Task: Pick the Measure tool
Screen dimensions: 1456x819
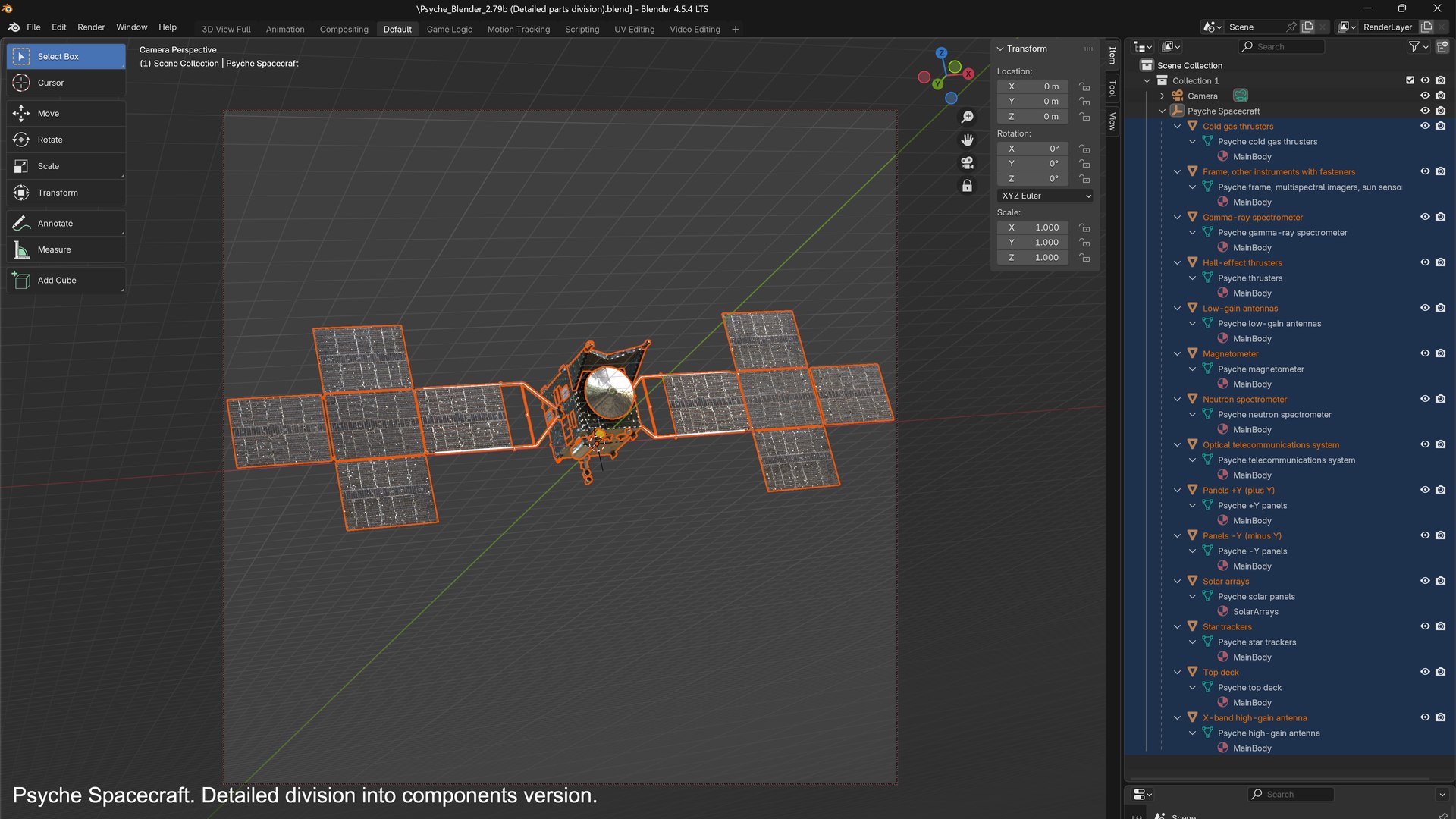Action: [x=66, y=249]
